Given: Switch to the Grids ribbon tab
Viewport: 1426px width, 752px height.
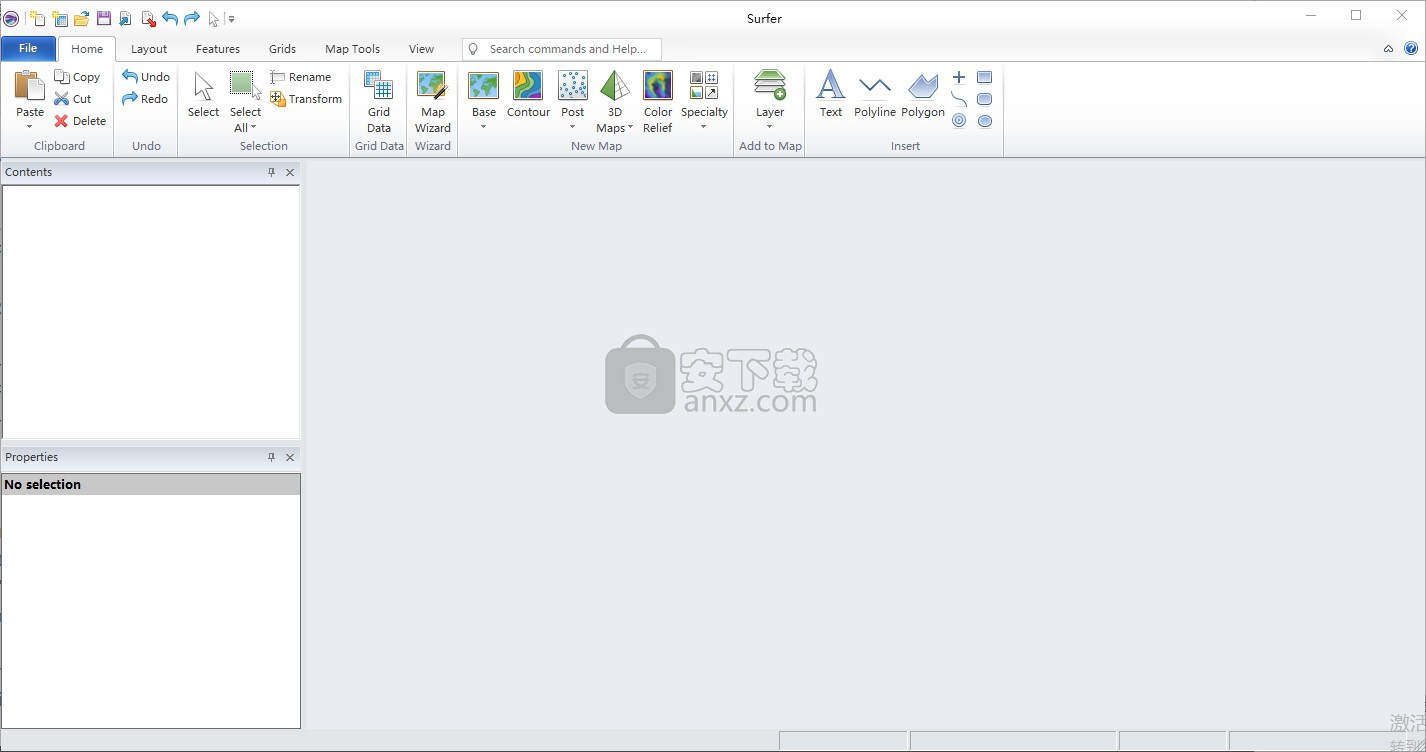Looking at the screenshot, I should point(282,49).
